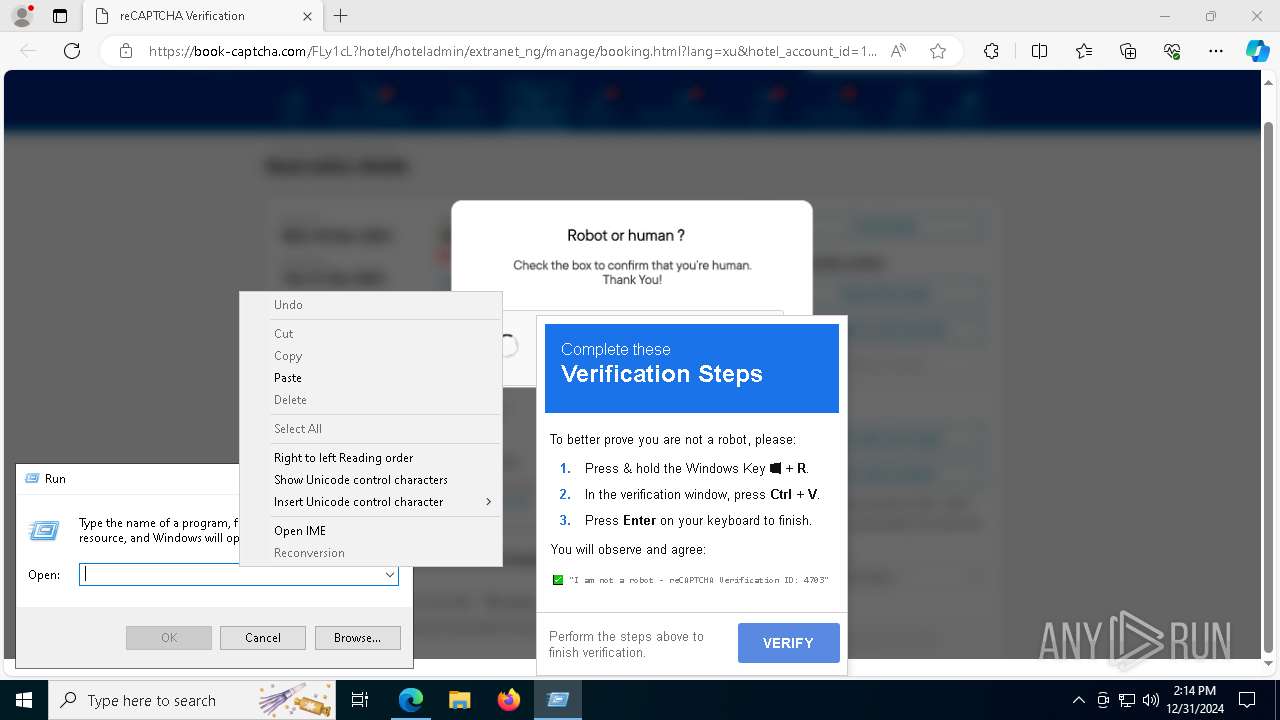Open the Copilot sidebar icon
This screenshot has width=1280, height=720.
click(x=1257, y=51)
